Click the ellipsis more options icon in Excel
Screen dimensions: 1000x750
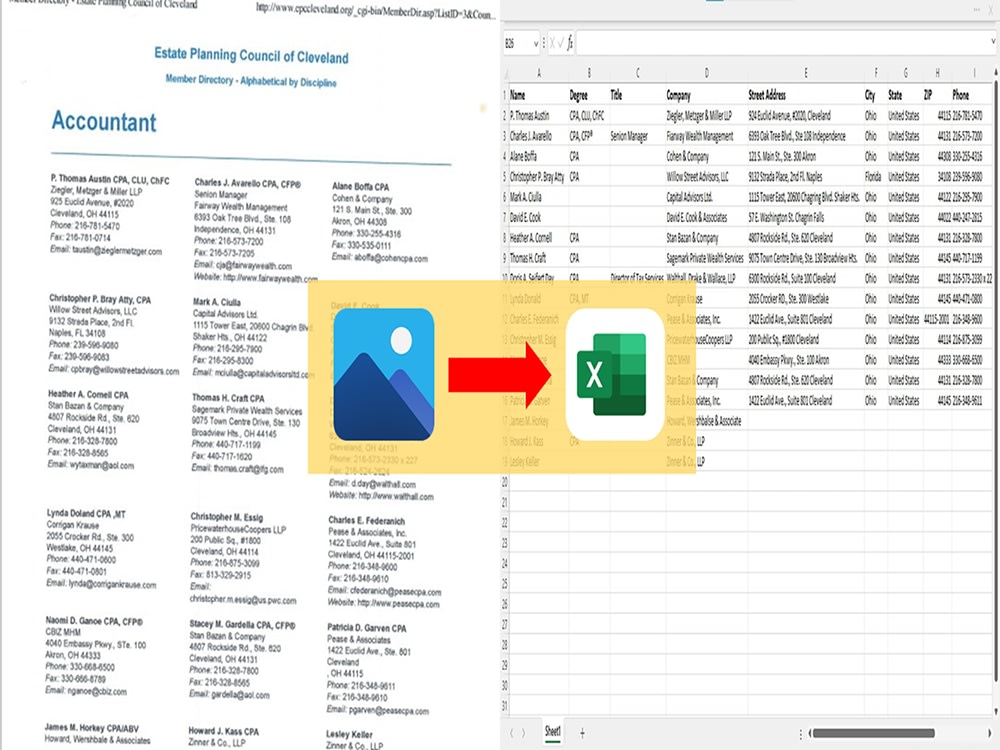(x=976, y=10)
